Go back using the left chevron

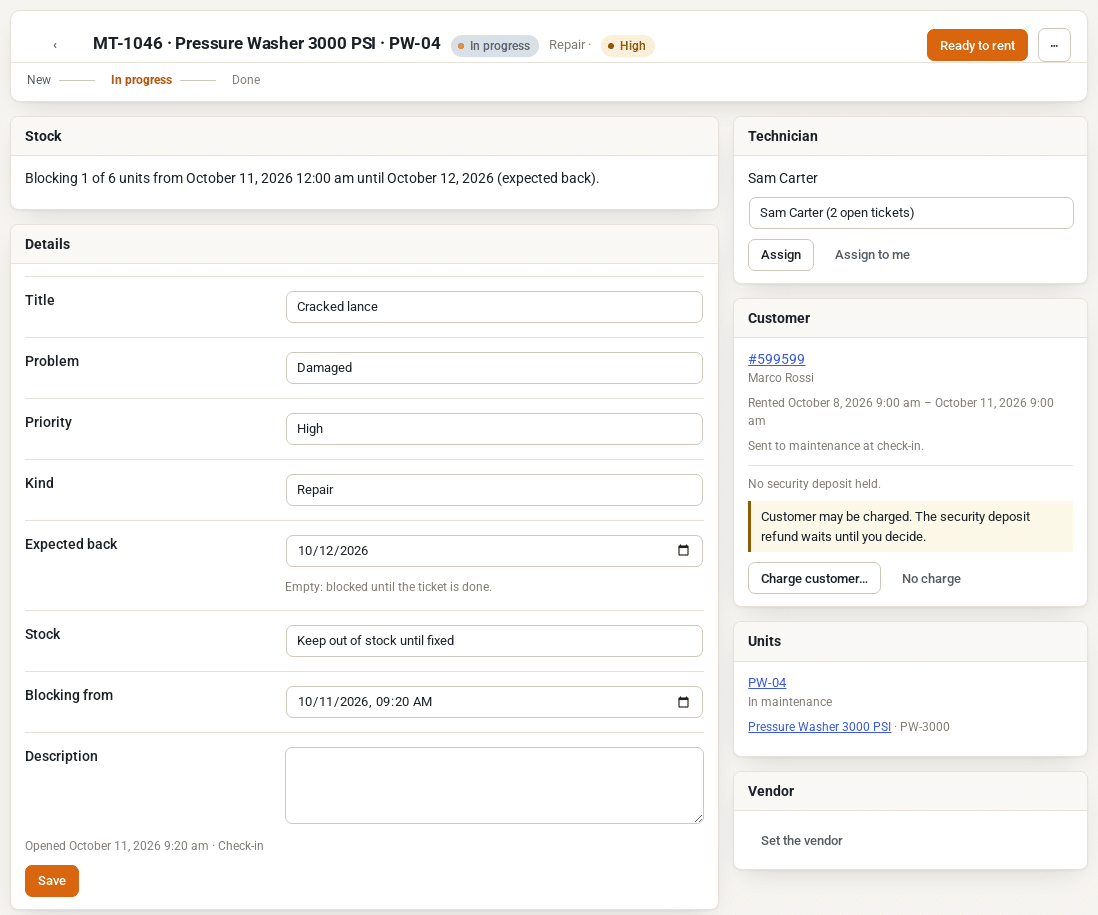pyautogui.click(x=55, y=46)
